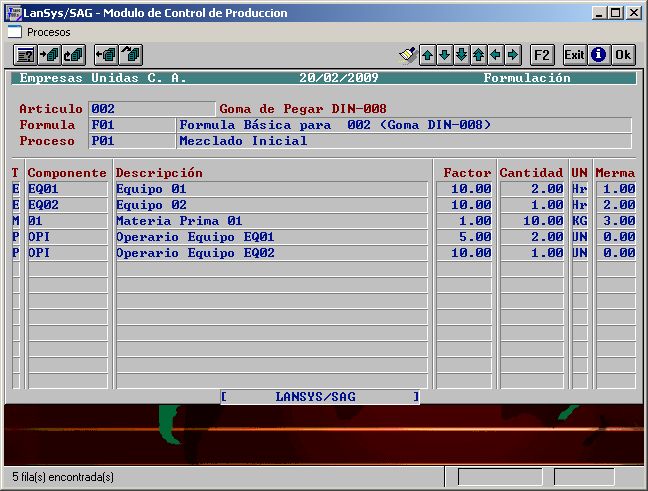Click type cell M in Materia Prima row

(16, 221)
